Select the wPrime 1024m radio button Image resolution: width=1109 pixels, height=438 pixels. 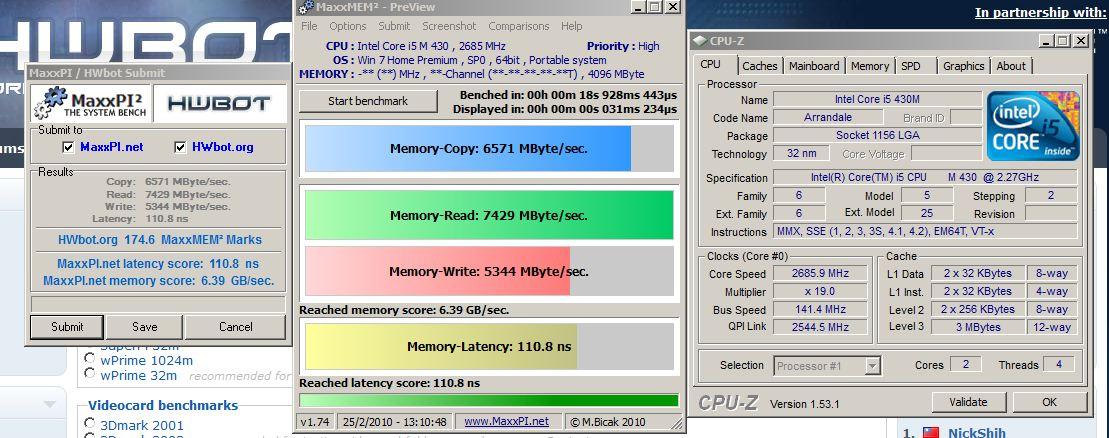click(90, 359)
